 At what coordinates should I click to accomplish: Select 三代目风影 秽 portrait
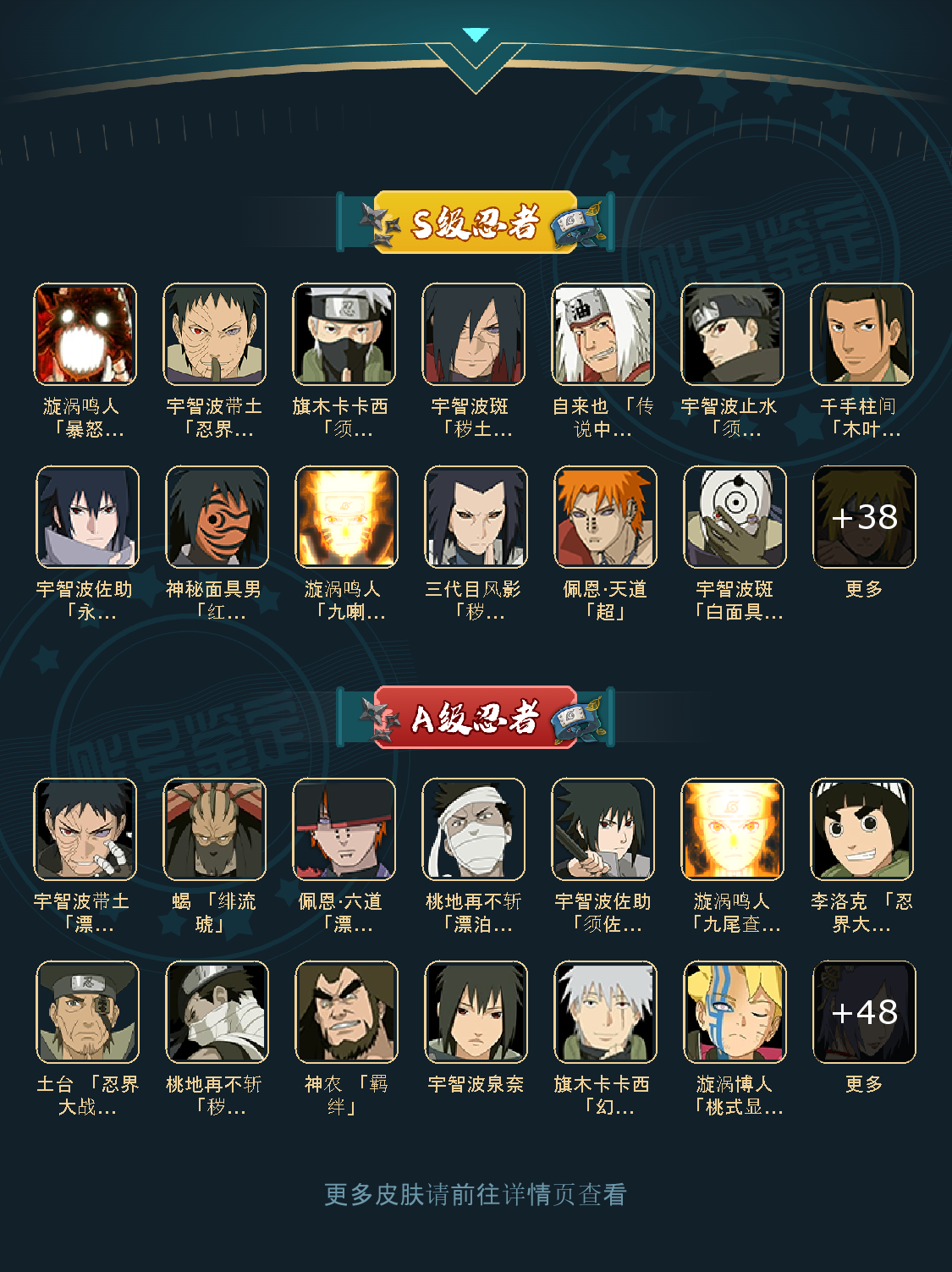click(x=476, y=517)
